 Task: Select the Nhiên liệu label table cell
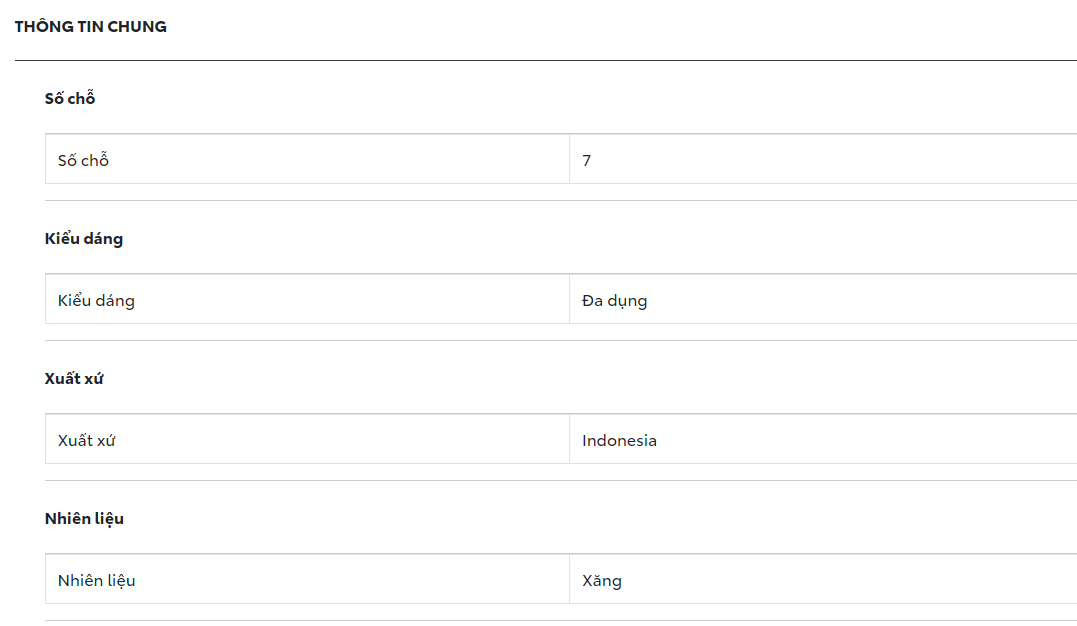pyautogui.click(x=306, y=580)
